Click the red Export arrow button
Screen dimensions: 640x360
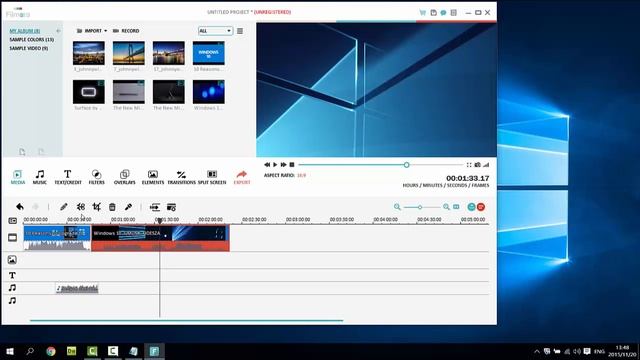(x=242, y=177)
